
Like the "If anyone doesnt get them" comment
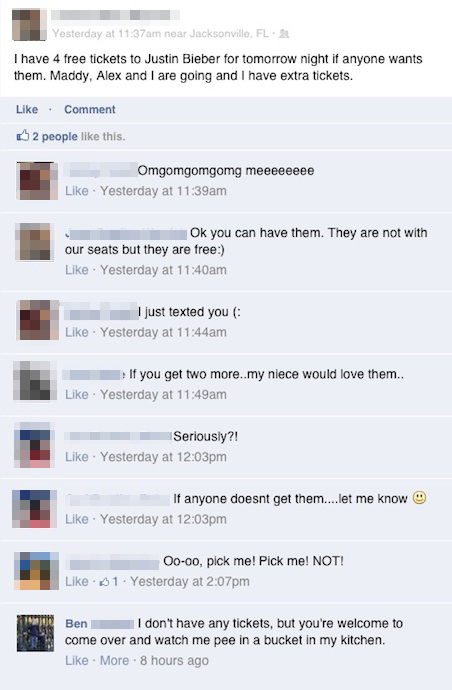pos(77,519)
